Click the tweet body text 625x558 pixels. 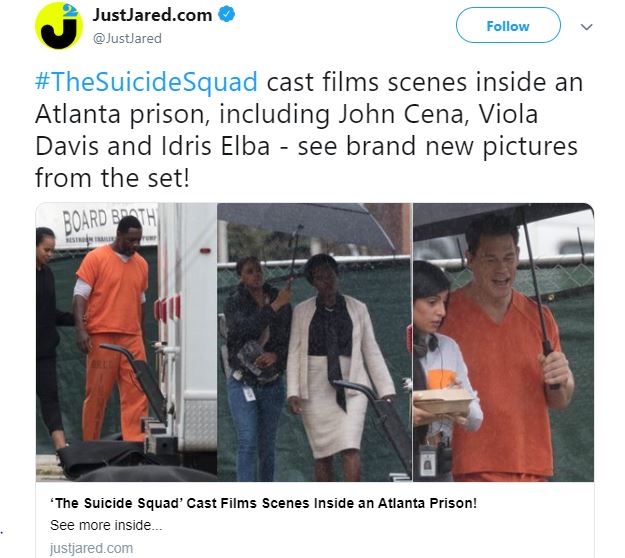click(309, 130)
